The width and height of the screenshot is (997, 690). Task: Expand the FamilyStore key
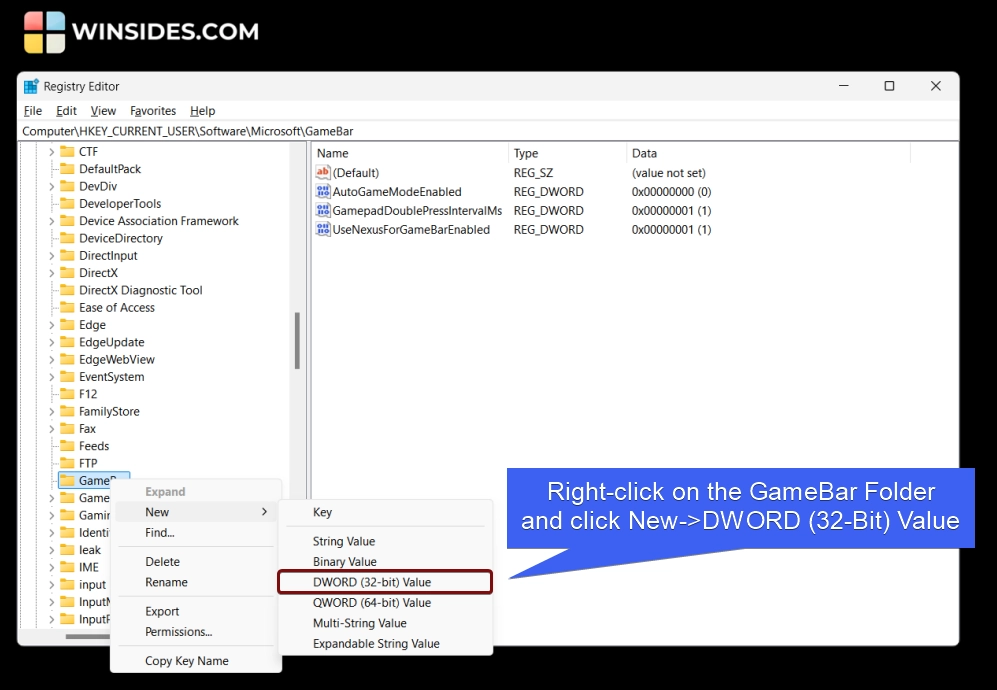(52, 411)
